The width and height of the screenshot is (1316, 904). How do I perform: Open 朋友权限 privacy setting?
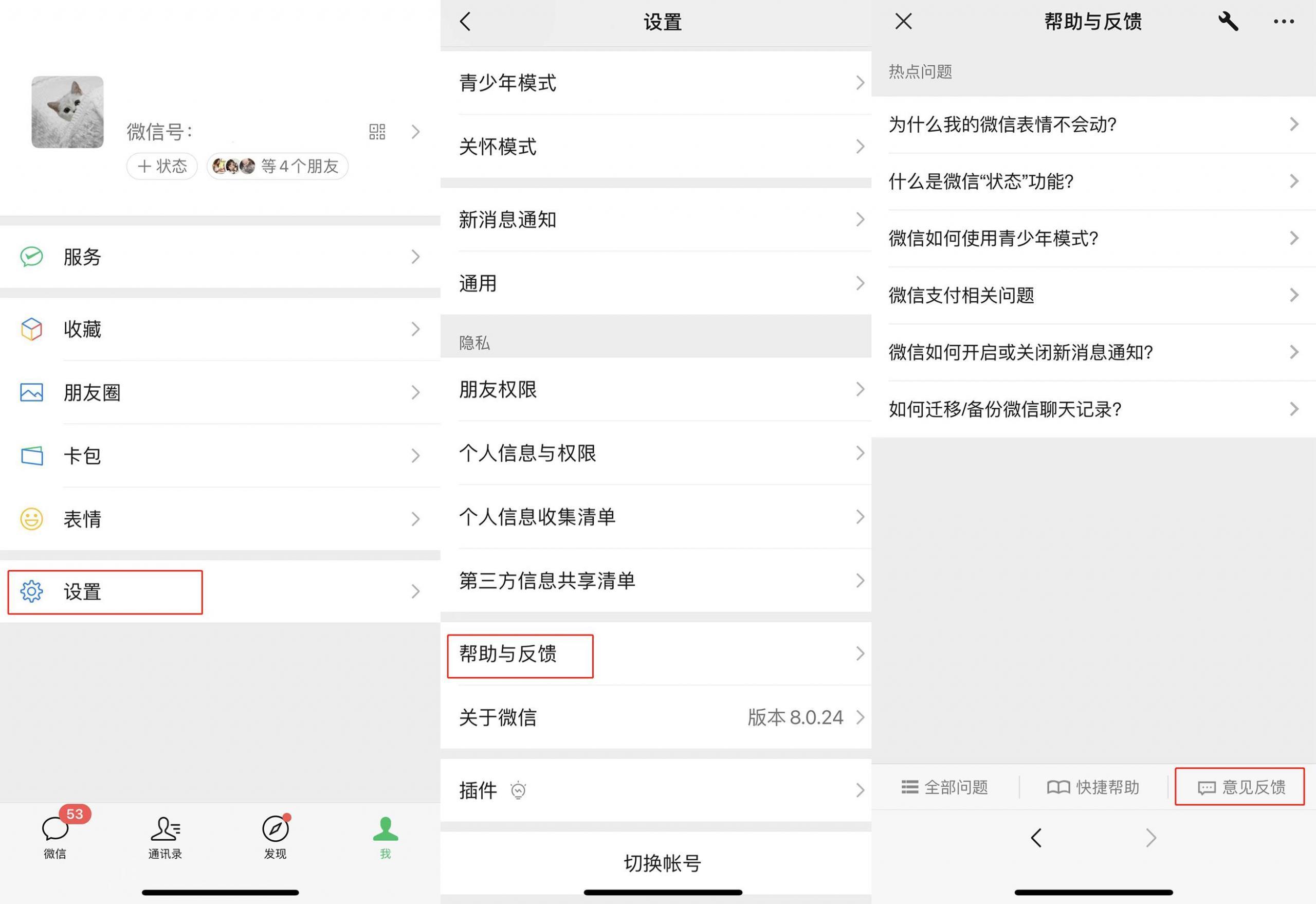tap(656, 389)
